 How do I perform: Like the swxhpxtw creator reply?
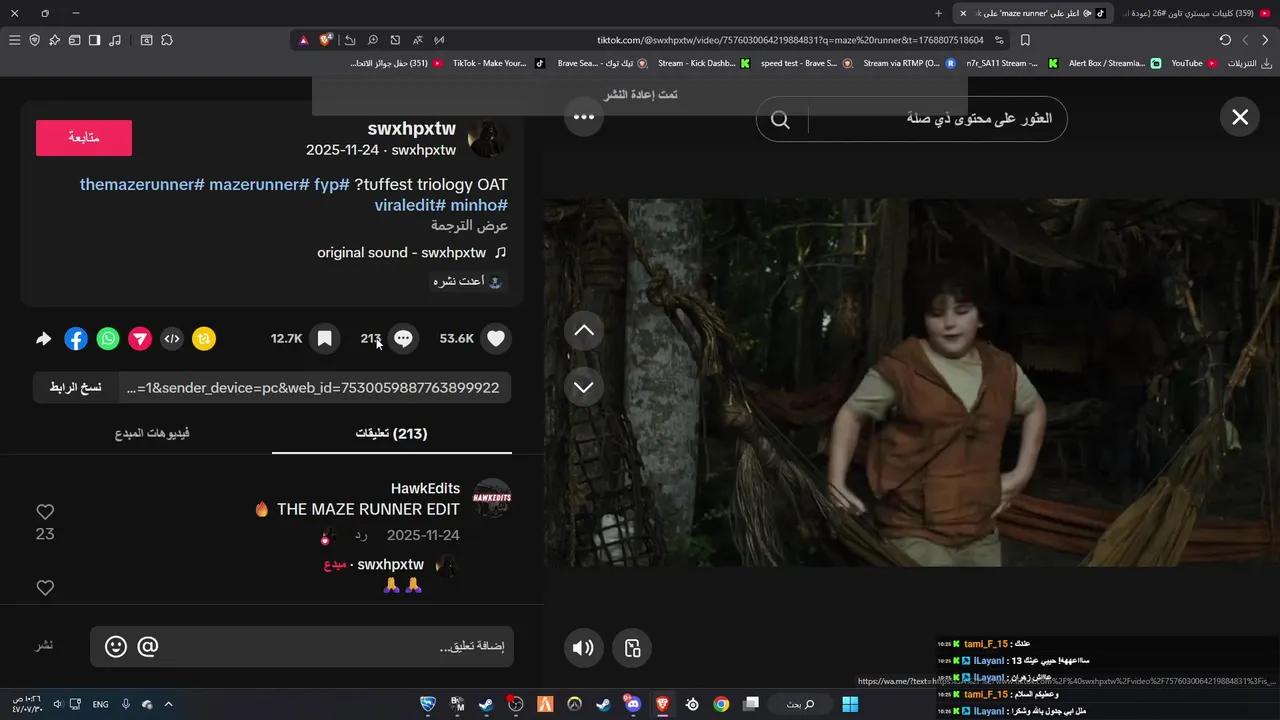tap(45, 588)
